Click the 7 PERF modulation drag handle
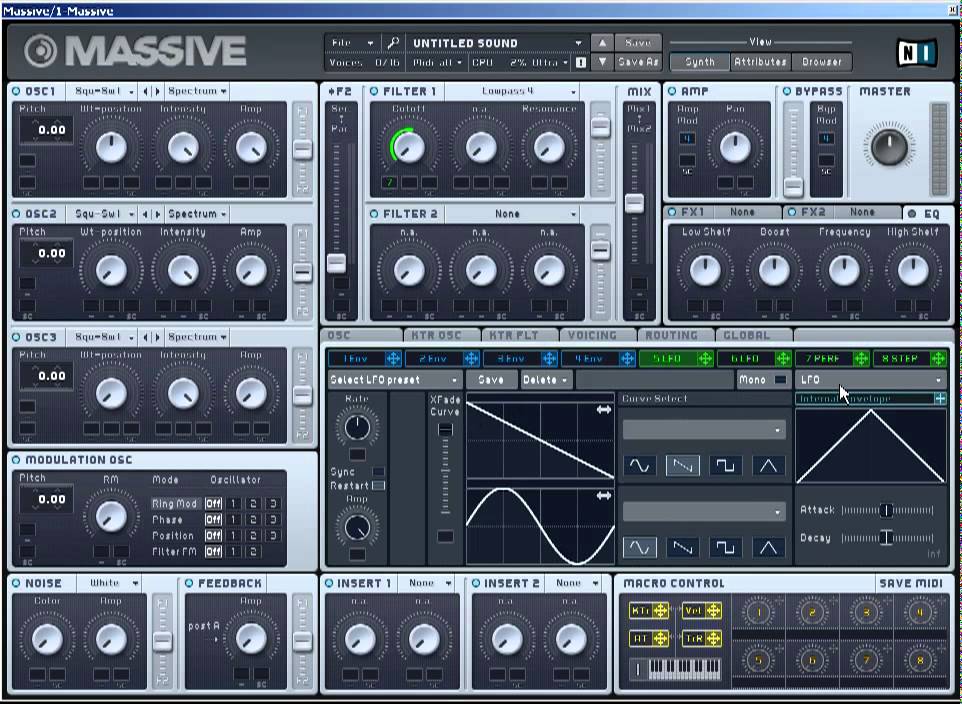This screenshot has width=962, height=704. [x=861, y=358]
